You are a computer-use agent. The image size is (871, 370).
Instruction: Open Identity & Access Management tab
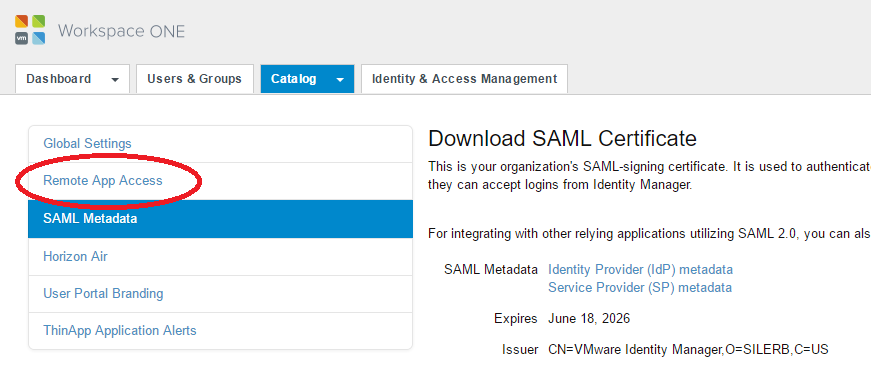[x=464, y=79]
